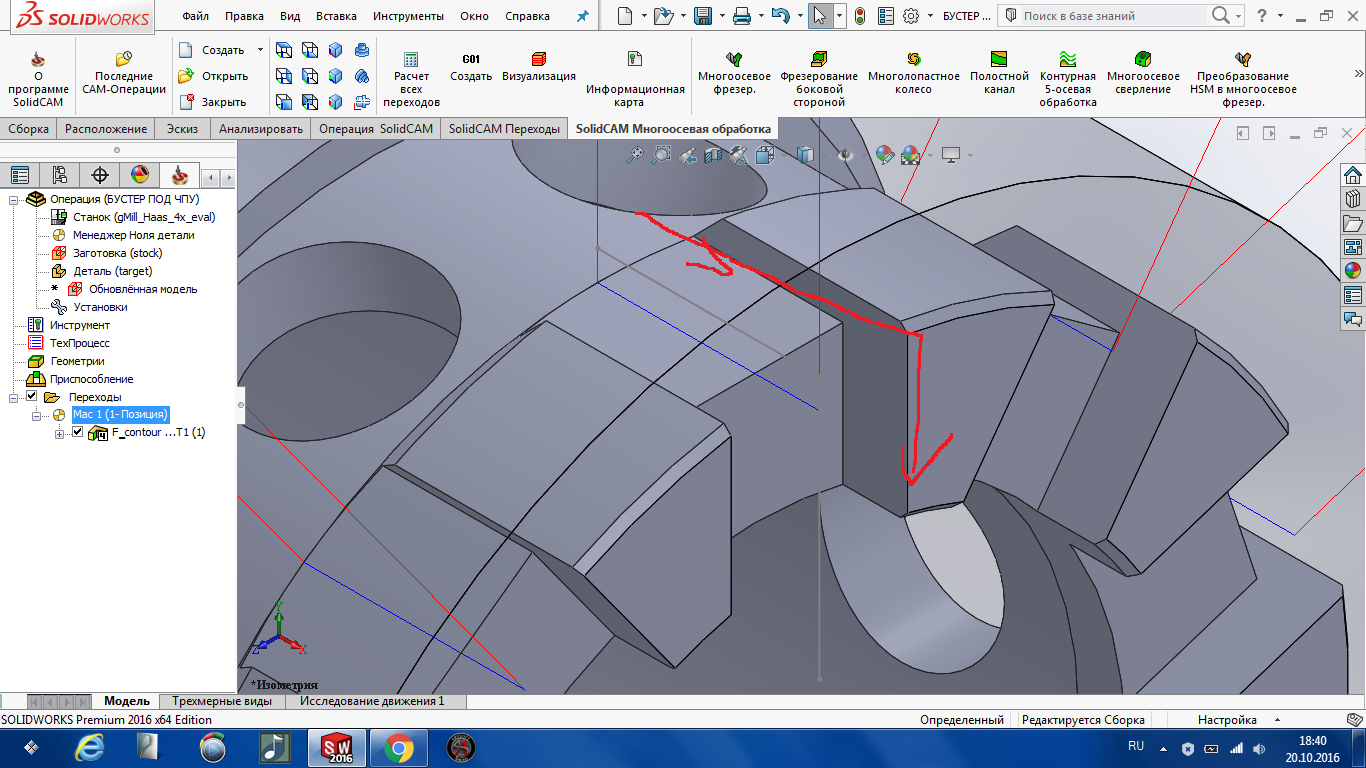Open the DisplayManager color ball tab
The image size is (1366, 768).
click(x=140, y=175)
